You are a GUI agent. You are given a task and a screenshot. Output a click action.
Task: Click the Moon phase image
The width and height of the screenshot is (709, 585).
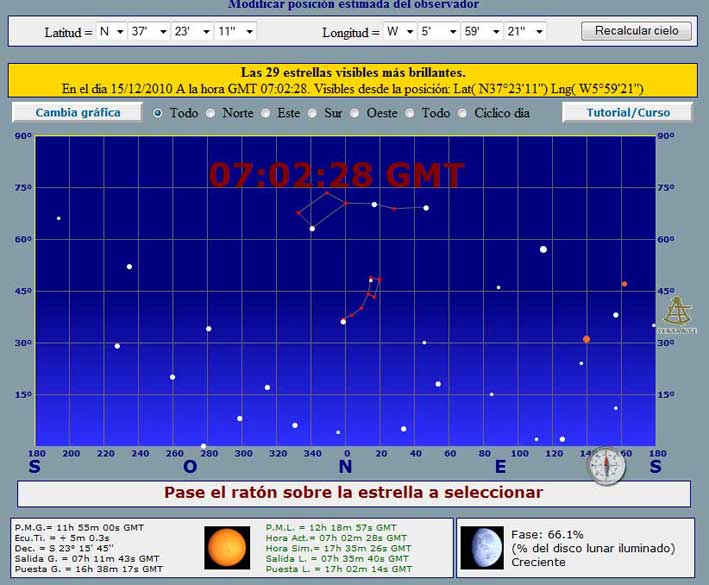click(x=484, y=547)
